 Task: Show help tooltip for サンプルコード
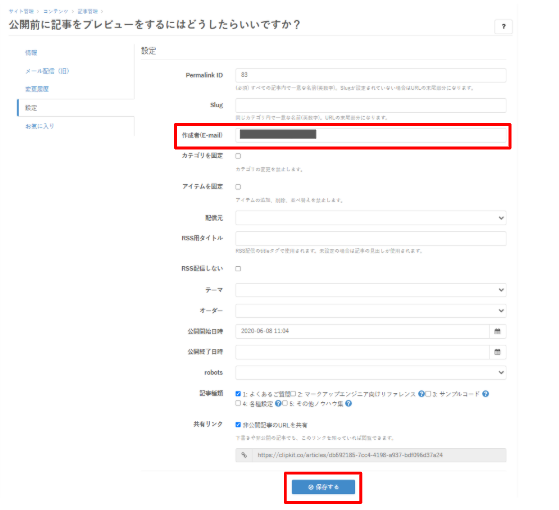coord(485,394)
